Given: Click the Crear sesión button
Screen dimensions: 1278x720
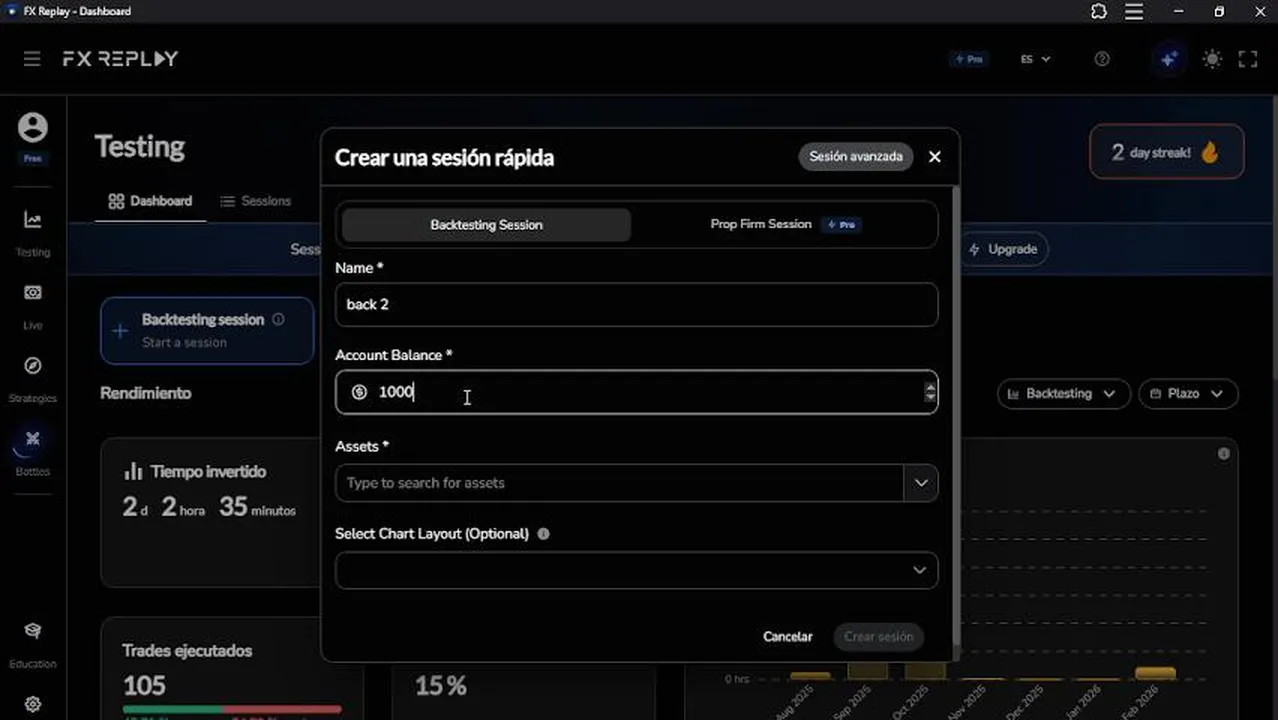Looking at the screenshot, I should [878, 636].
